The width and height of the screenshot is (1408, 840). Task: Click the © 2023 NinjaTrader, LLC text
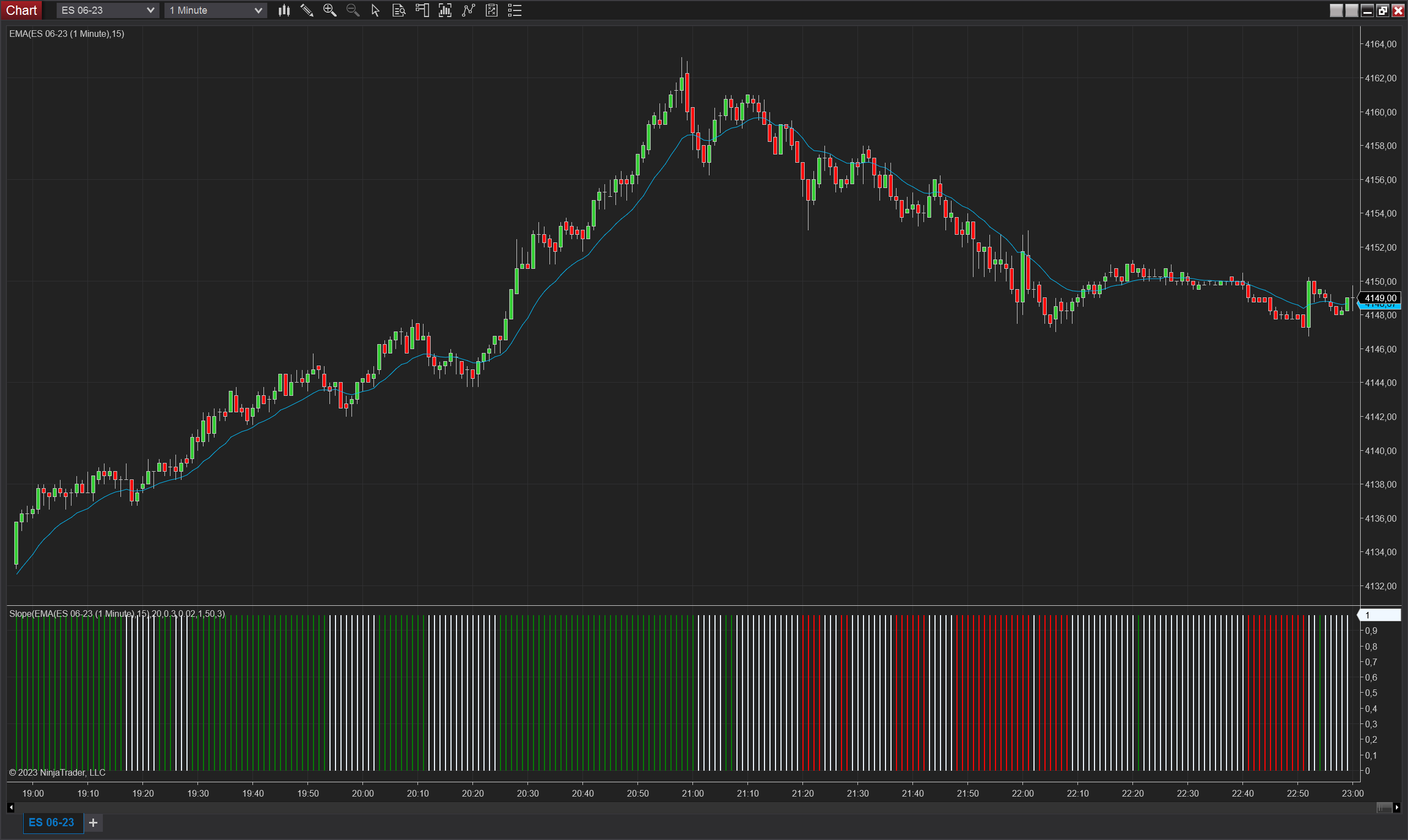(57, 772)
